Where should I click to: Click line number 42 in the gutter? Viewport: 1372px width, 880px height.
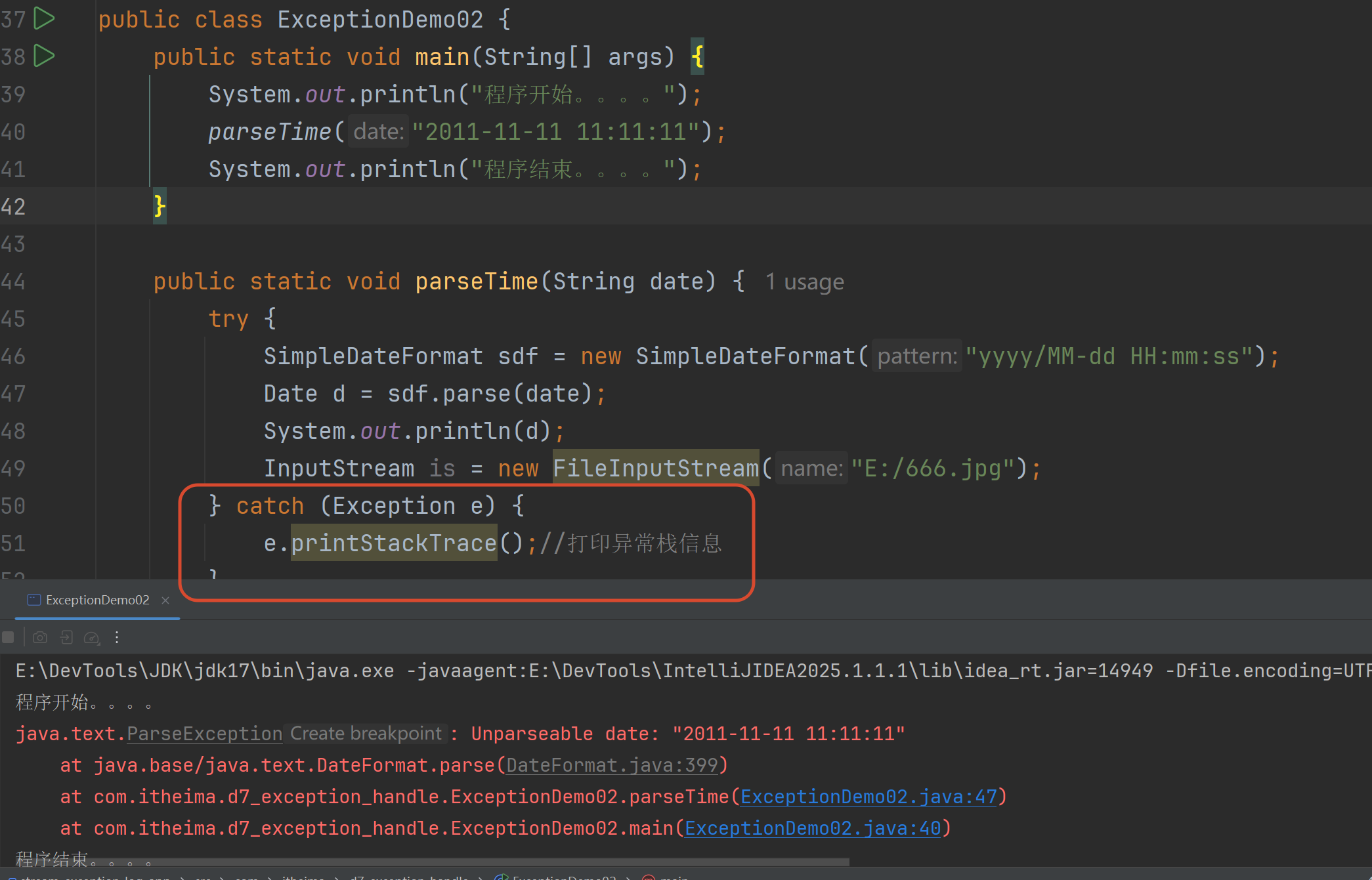point(13,207)
